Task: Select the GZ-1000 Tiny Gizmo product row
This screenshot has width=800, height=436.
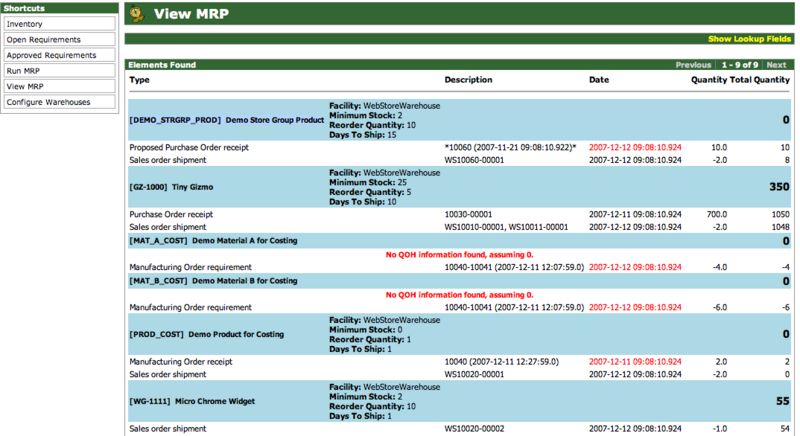Action: pos(459,187)
